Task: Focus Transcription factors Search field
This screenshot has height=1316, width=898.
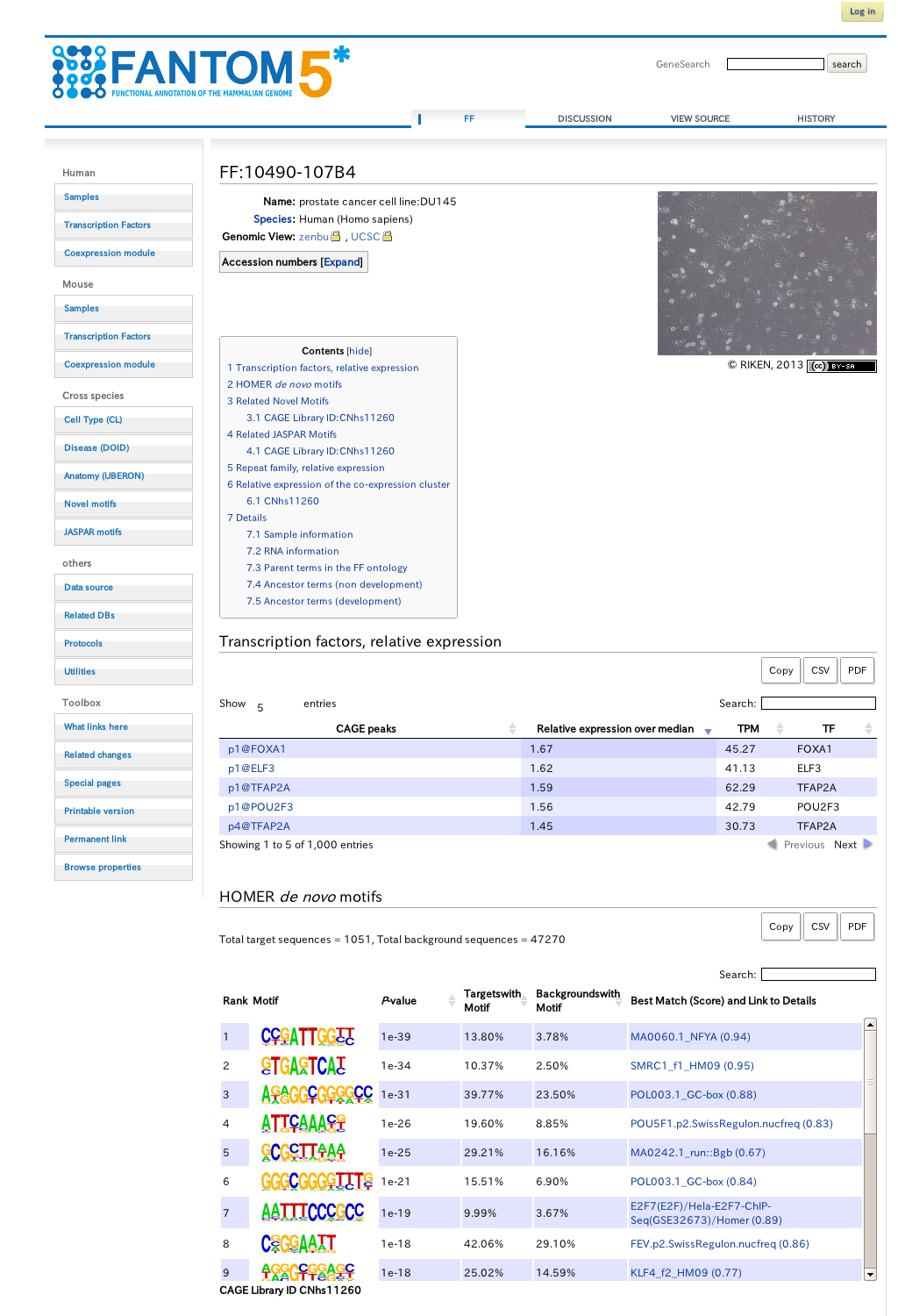Action: pyautogui.click(x=818, y=703)
